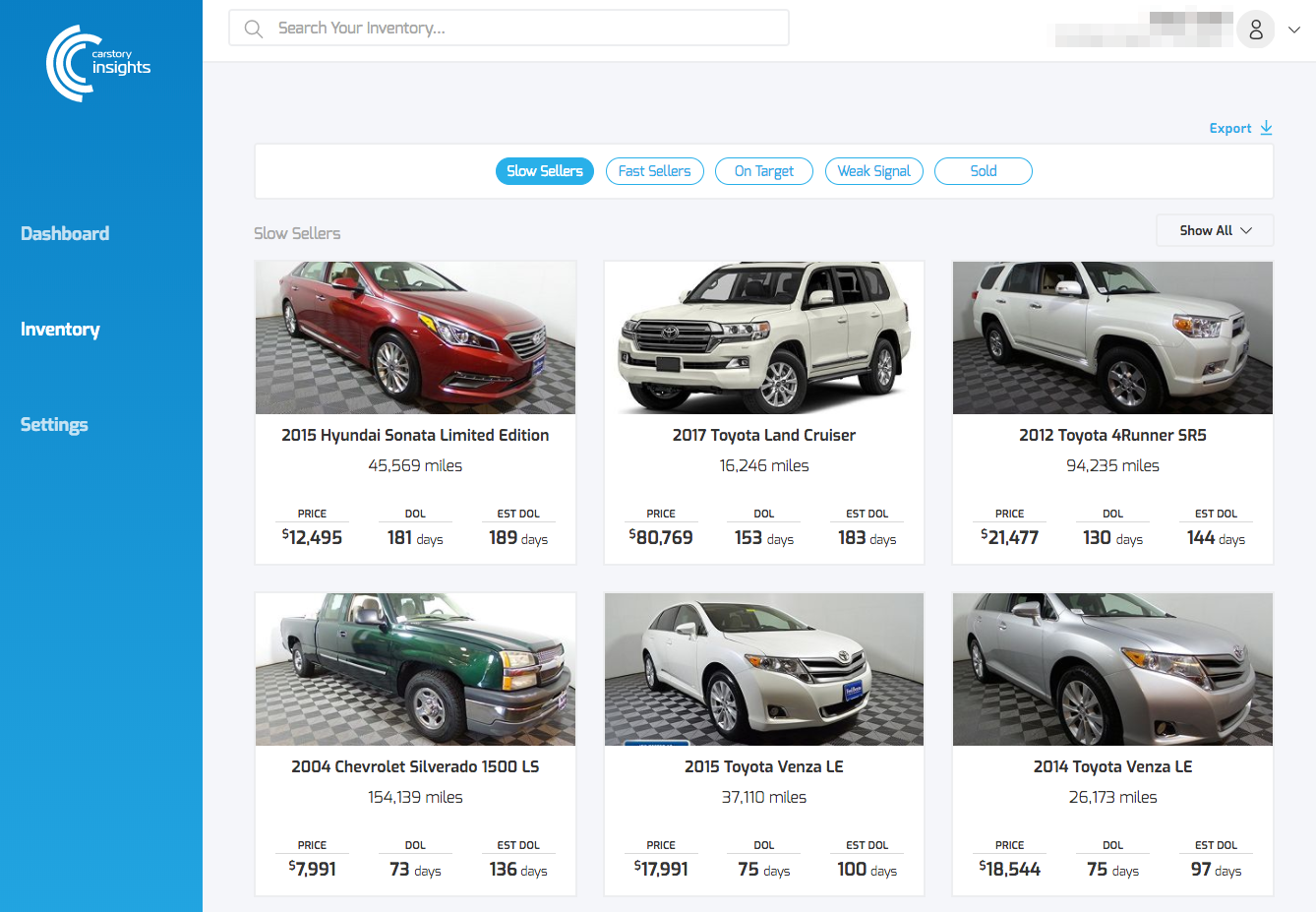This screenshot has height=912, width=1316.
Task: Click the $12,495 price value
Action: (x=312, y=537)
